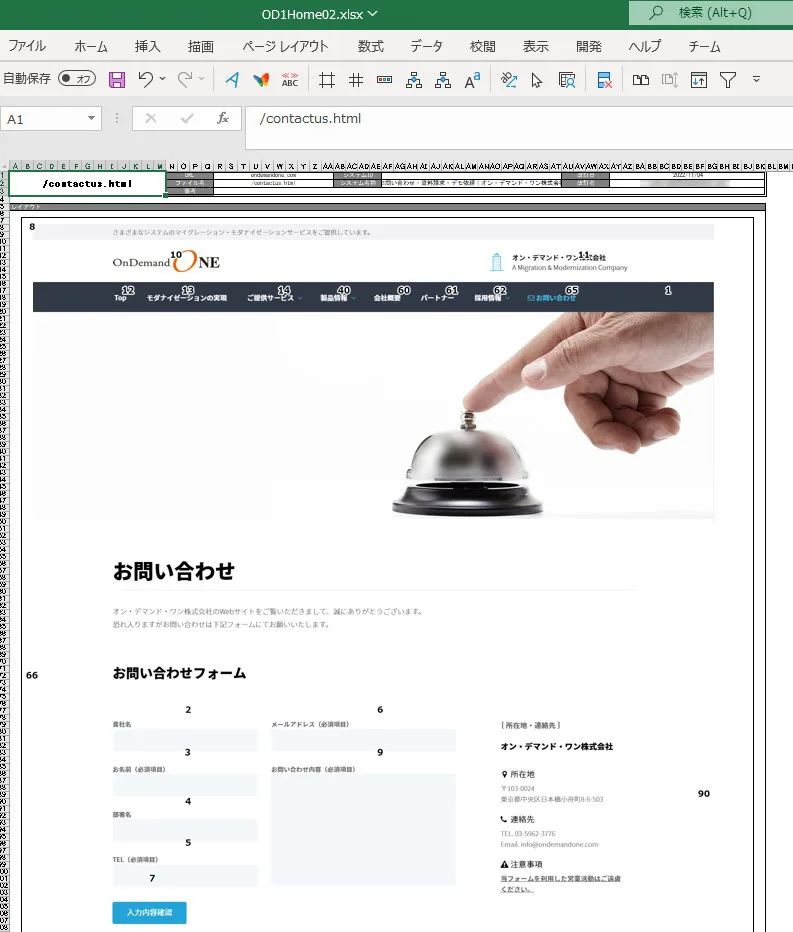The image size is (793, 932).
Task: Click the grayed sheets with arrow icon
Action: [670, 80]
